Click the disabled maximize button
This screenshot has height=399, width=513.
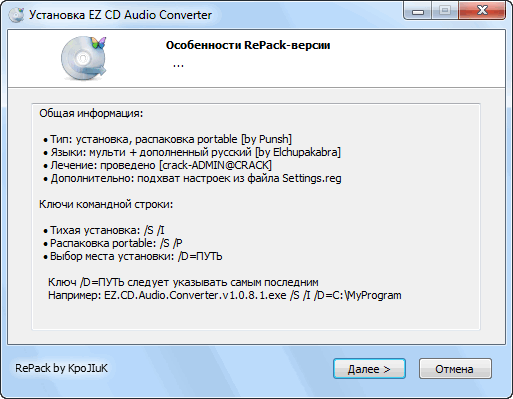pos(445,11)
